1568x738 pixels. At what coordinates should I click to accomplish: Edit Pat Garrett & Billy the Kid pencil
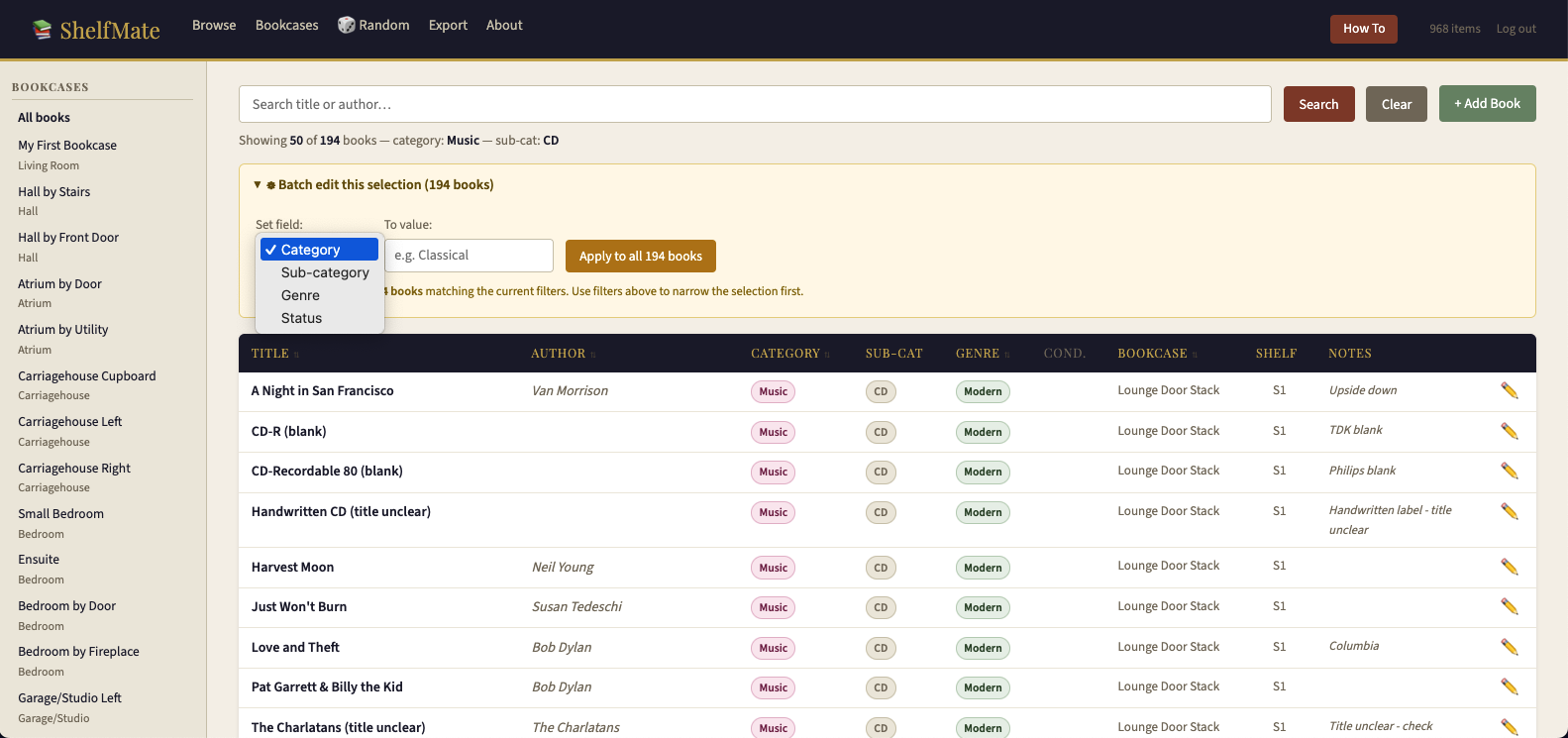coord(1509,686)
